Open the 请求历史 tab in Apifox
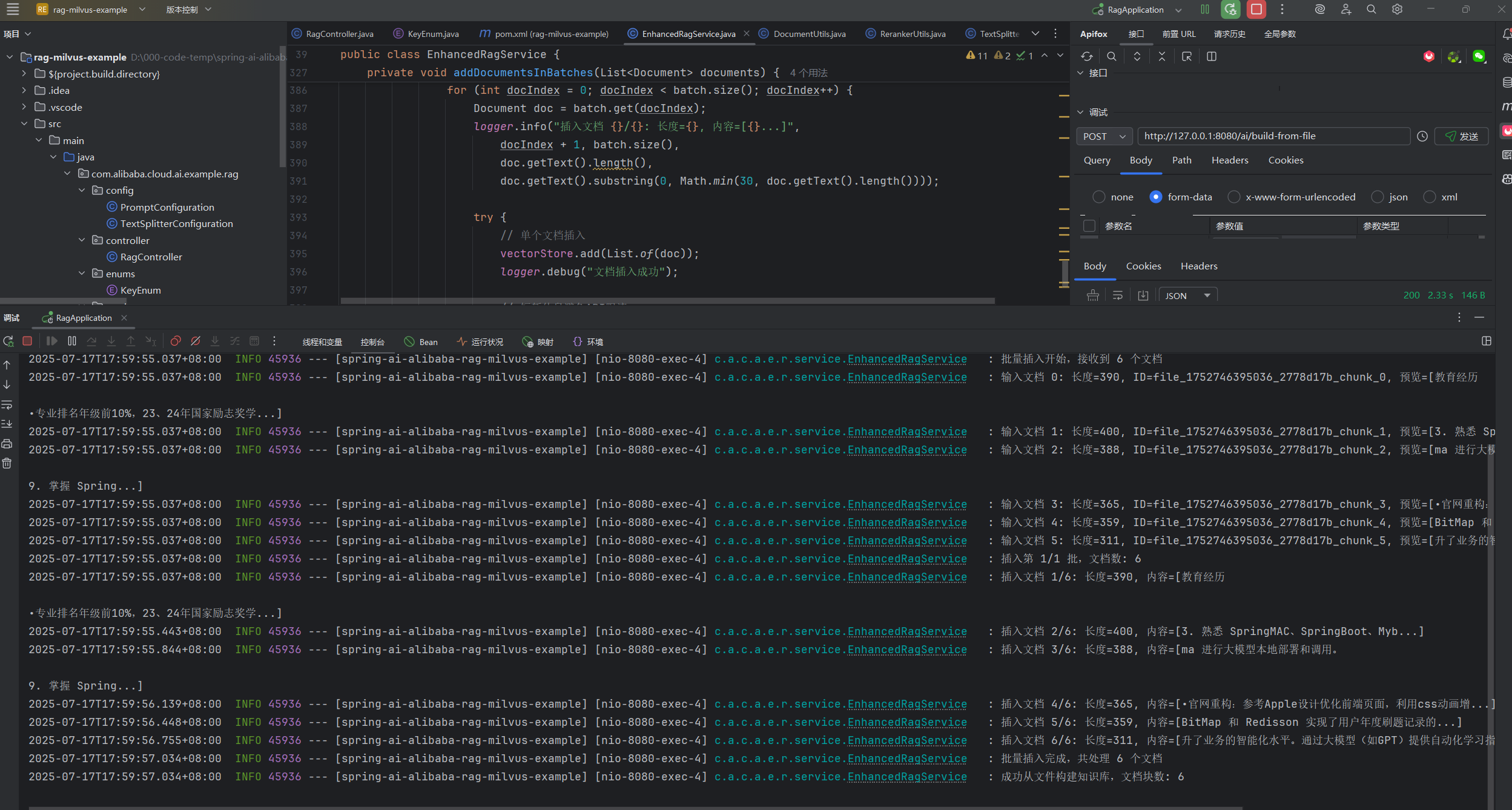 pyautogui.click(x=1229, y=34)
